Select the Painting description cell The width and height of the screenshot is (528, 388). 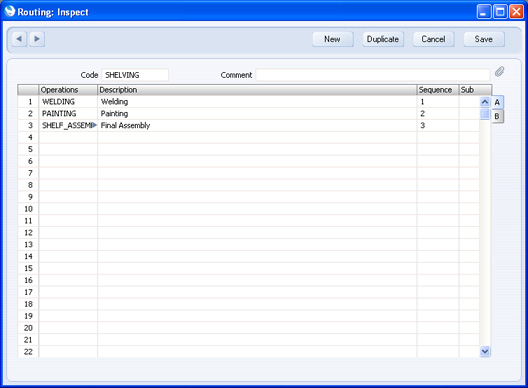(x=257, y=114)
